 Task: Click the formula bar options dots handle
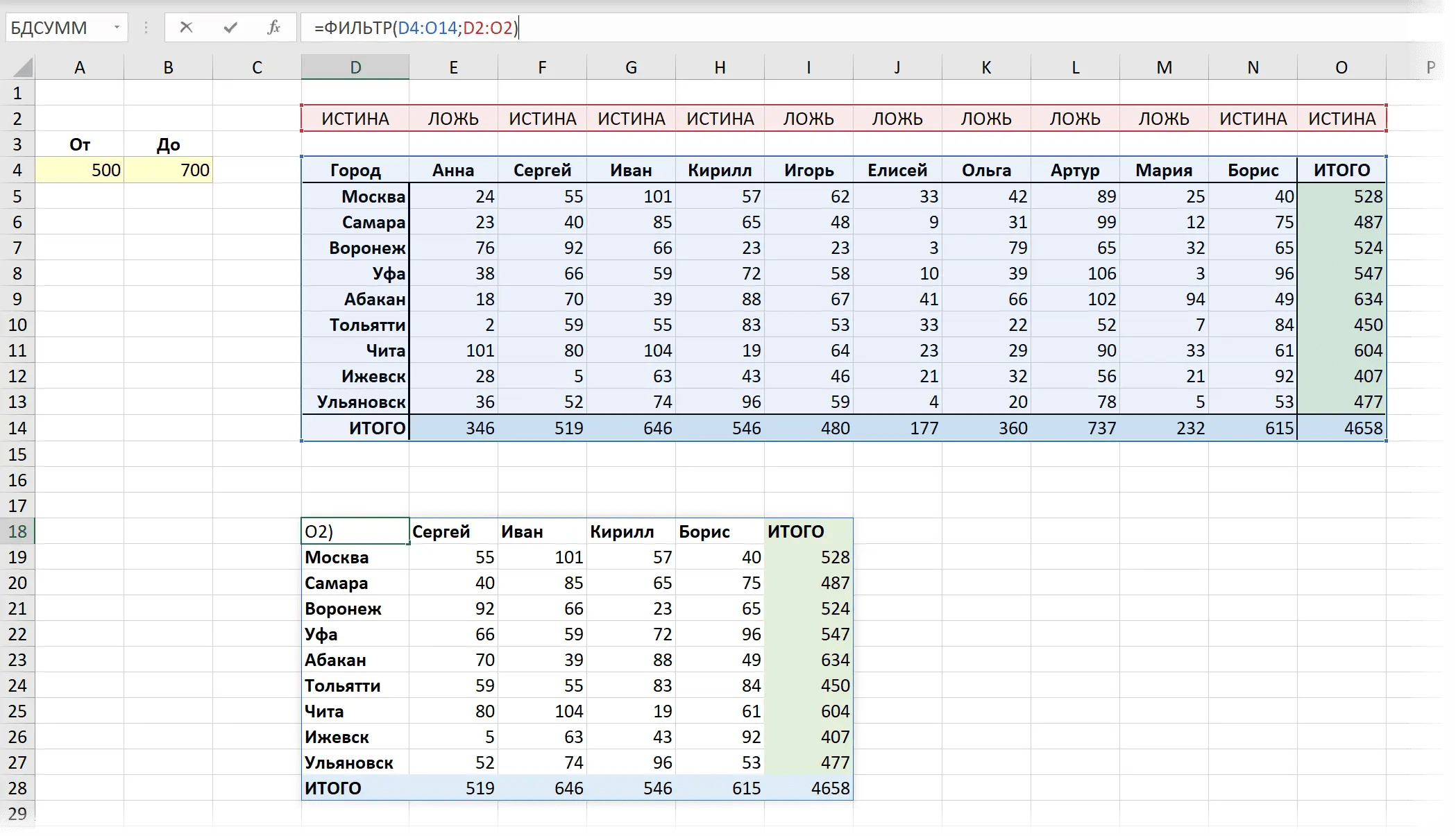[146, 28]
